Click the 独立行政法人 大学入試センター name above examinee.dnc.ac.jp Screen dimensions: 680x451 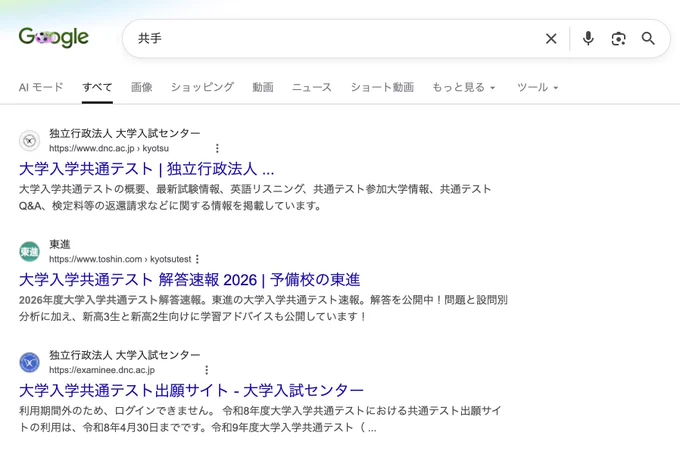[x=125, y=355]
